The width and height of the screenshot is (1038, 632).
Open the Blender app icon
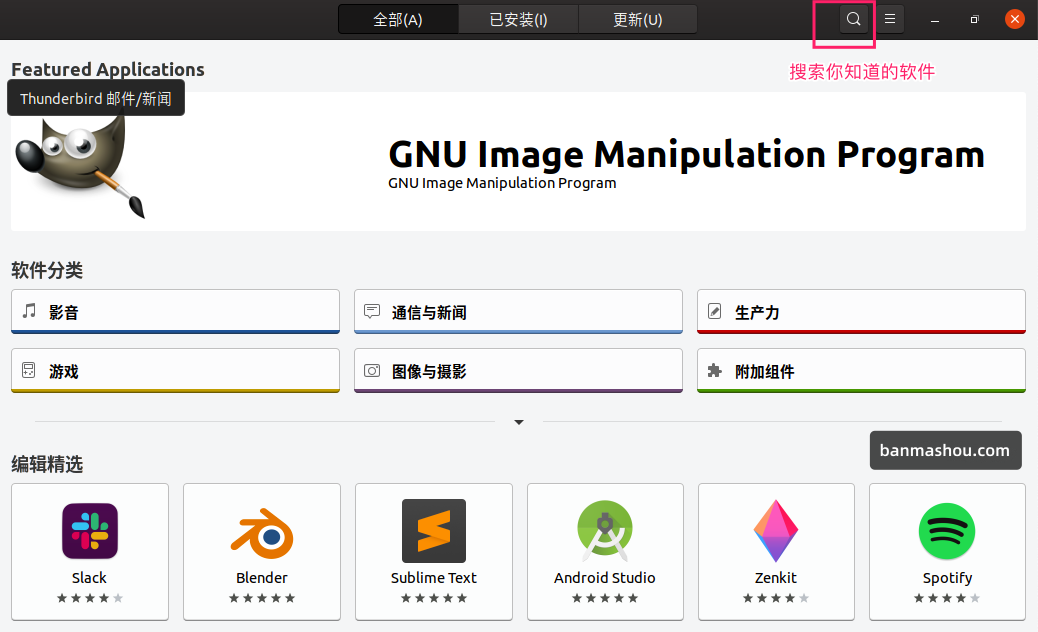[262, 533]
